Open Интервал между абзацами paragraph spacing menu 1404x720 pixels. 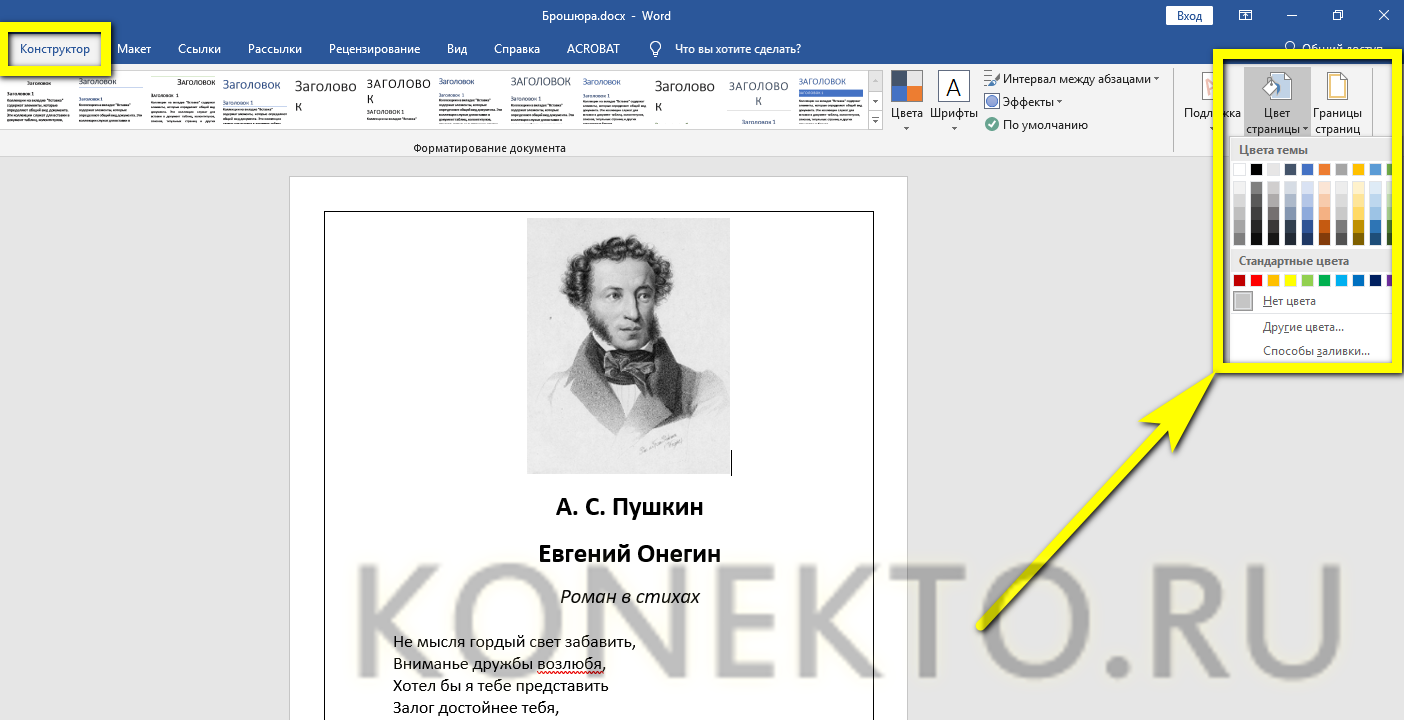click(1072, 78)
